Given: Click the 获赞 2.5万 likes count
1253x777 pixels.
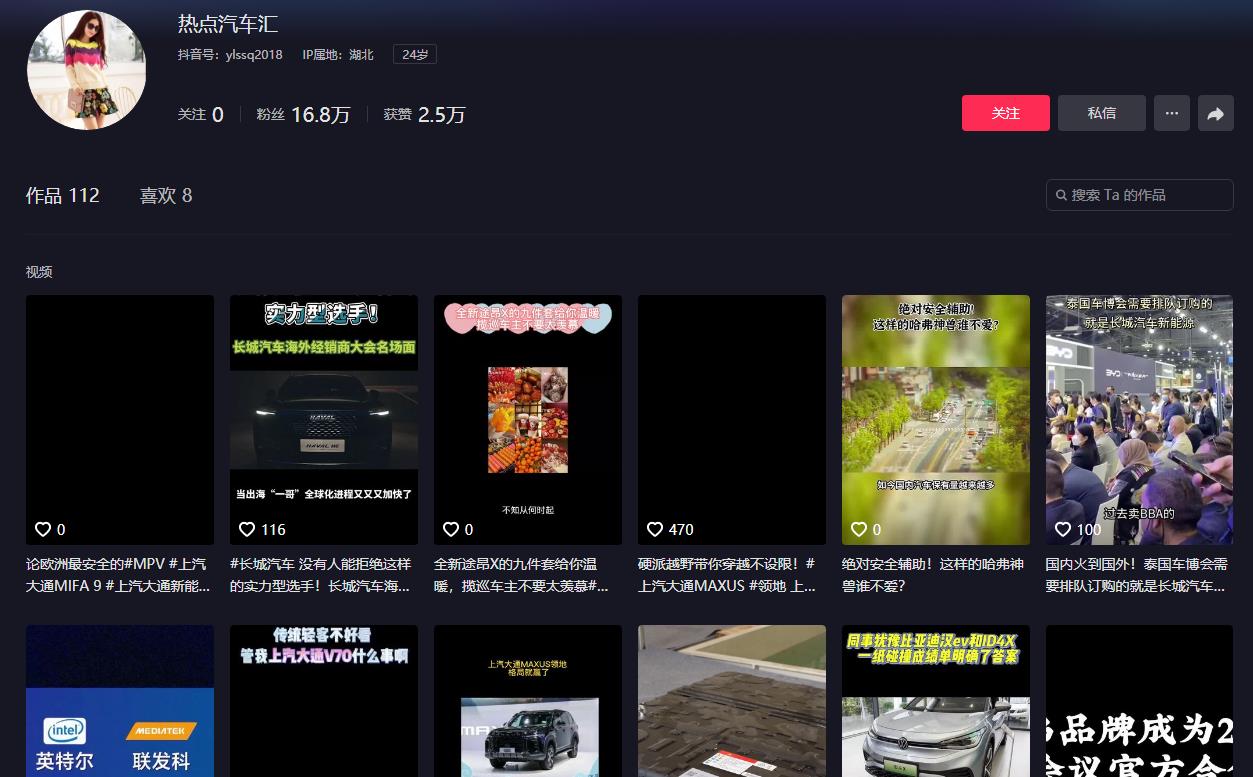Looking at the screenshot, I should pos(425,114).
